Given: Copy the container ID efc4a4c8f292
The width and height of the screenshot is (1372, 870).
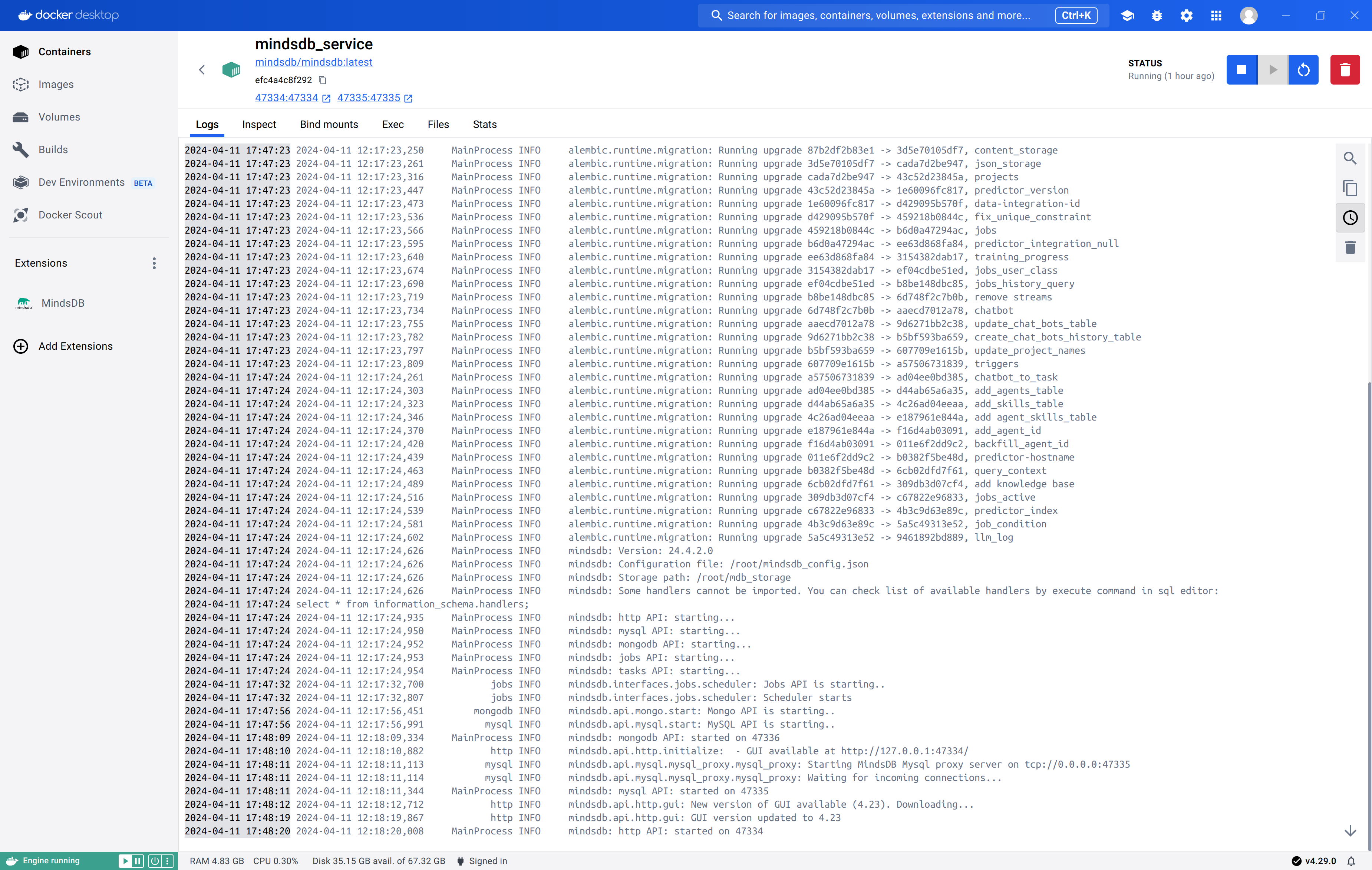Looking at the screenshot, I should (323, 80).
